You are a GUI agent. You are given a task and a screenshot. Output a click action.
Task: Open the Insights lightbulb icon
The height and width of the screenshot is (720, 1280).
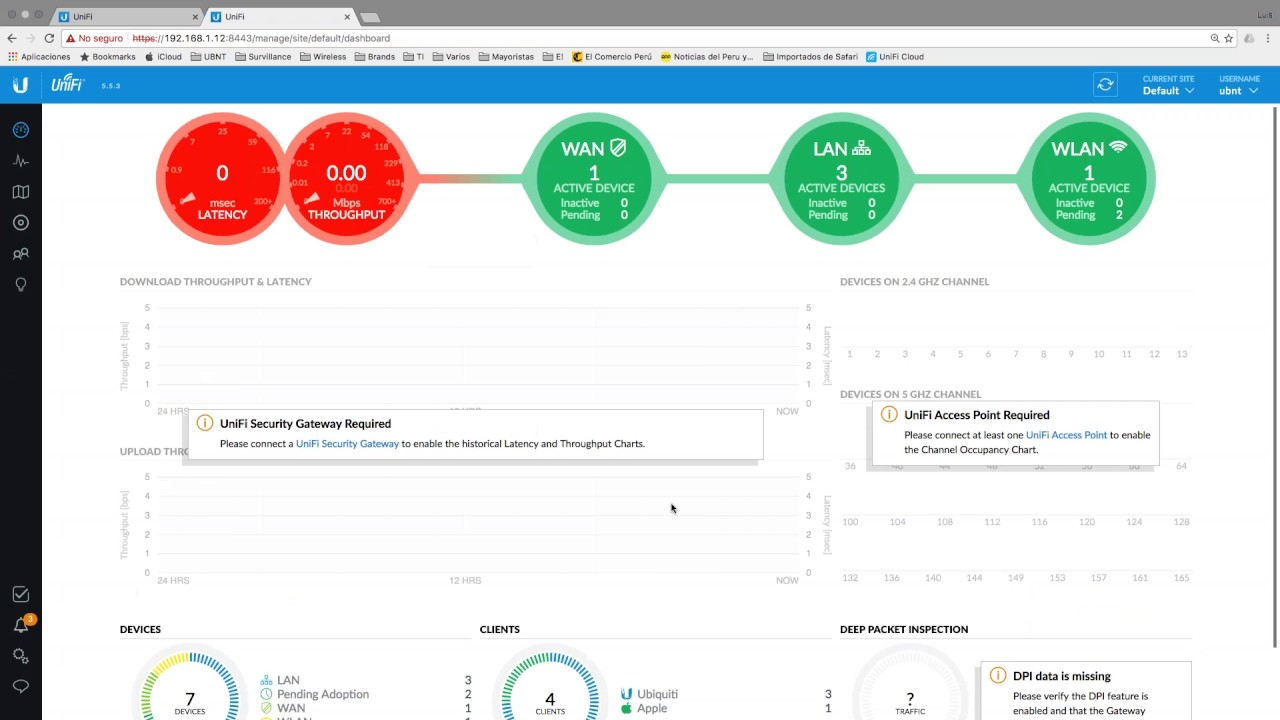coord(20,285)
